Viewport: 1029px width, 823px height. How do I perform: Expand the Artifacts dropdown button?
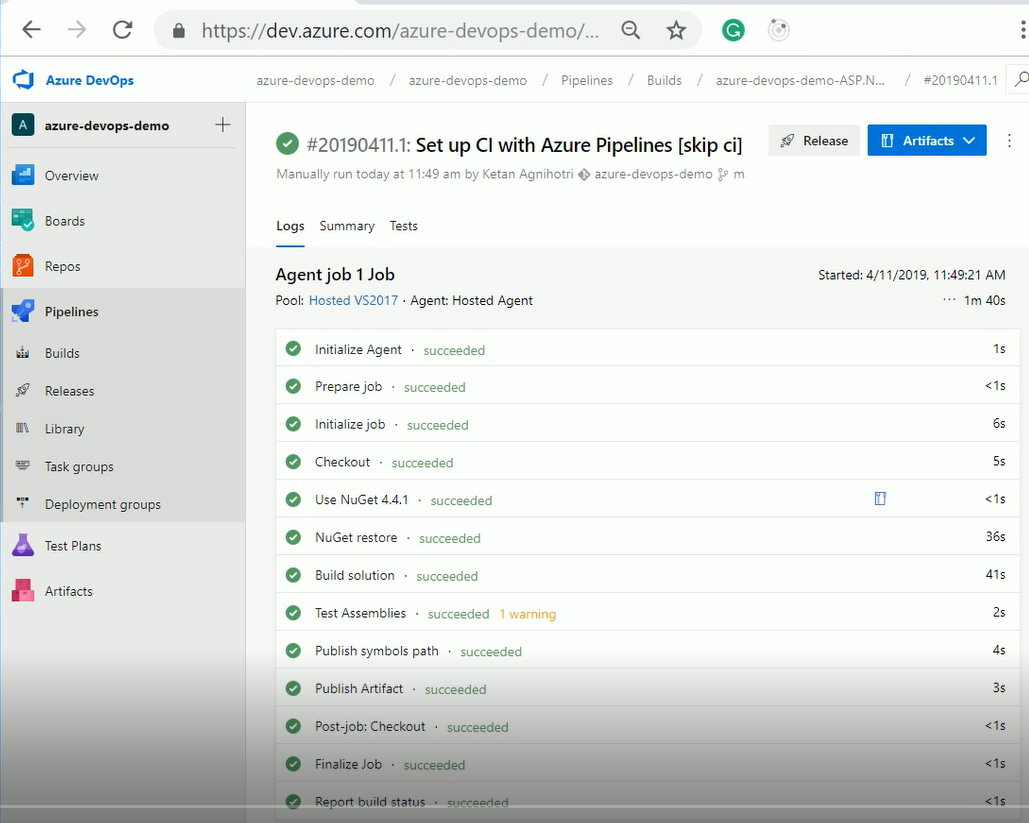coord(927,141)
